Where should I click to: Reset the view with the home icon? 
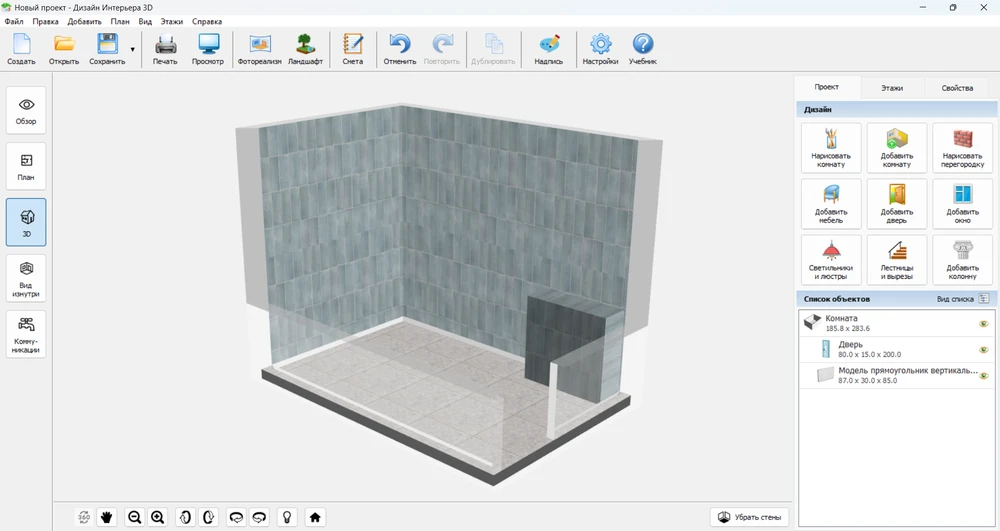tap(315, 517)
